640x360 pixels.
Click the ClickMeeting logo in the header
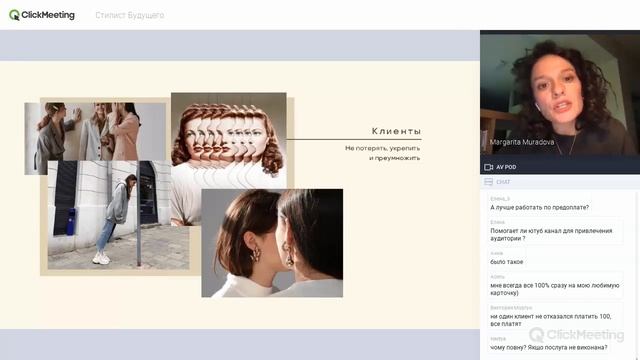pos(42,15)
